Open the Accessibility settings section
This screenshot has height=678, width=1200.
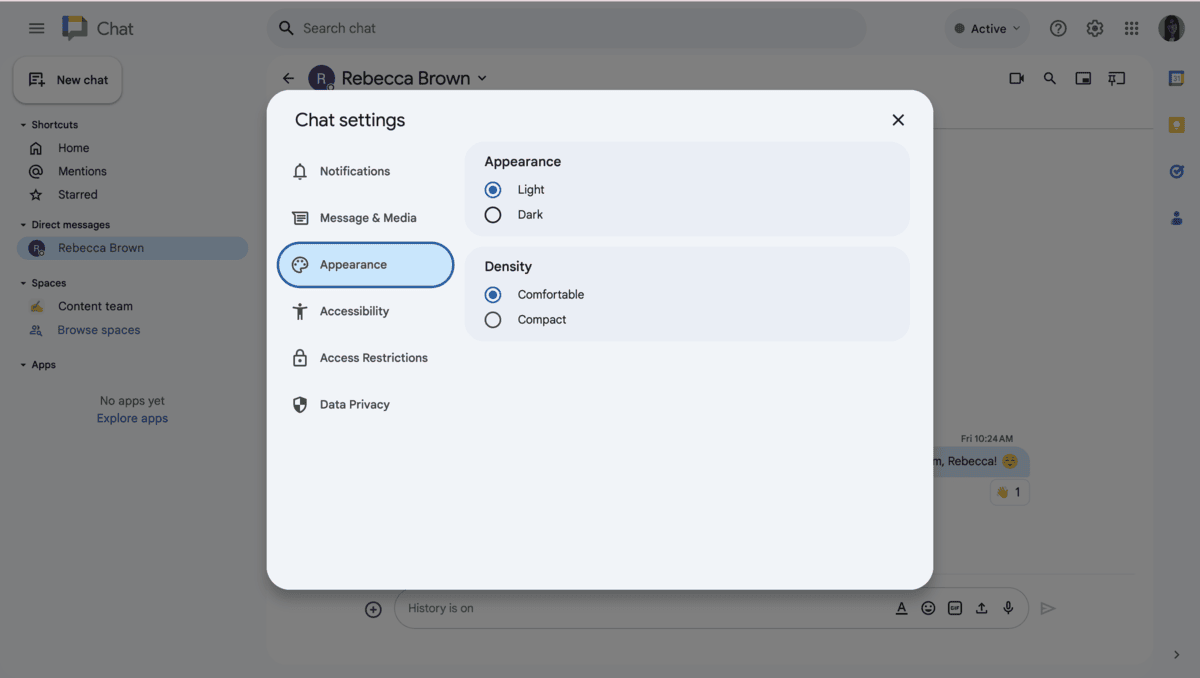(350, 311)
